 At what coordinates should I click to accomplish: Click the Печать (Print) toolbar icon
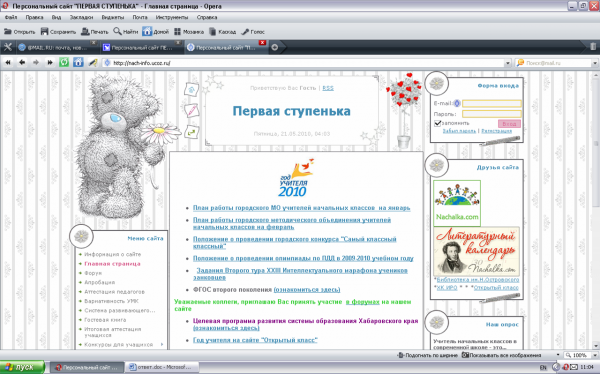click(x=85, y=31)
